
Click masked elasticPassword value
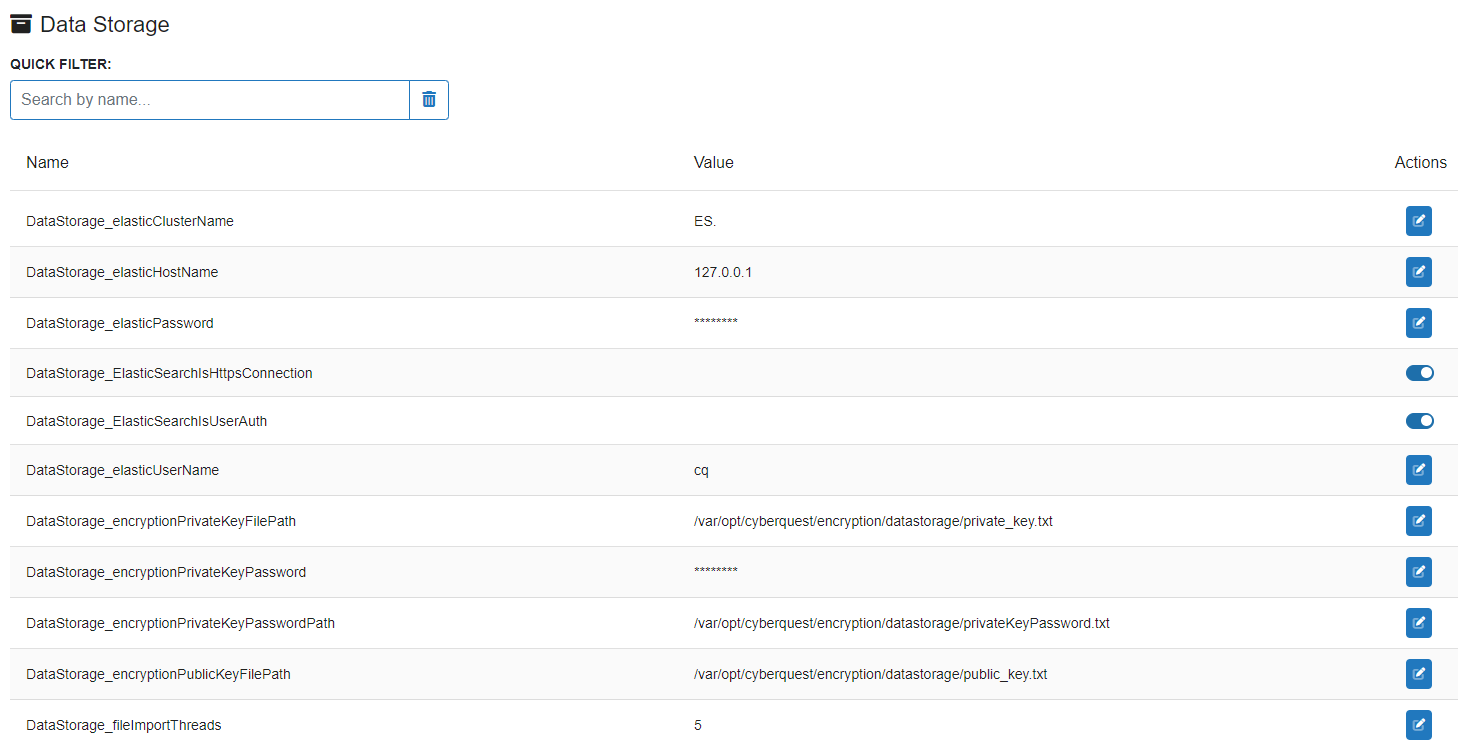coord(716,322)
